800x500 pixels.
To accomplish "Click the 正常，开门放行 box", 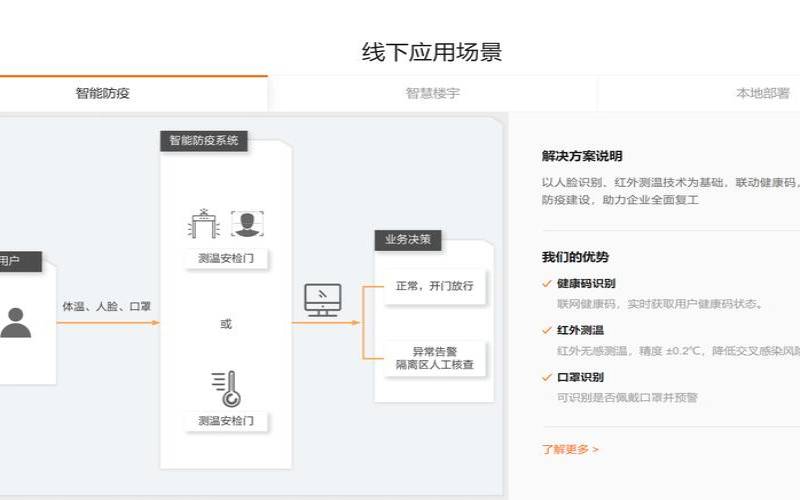I will pos(434,286).
